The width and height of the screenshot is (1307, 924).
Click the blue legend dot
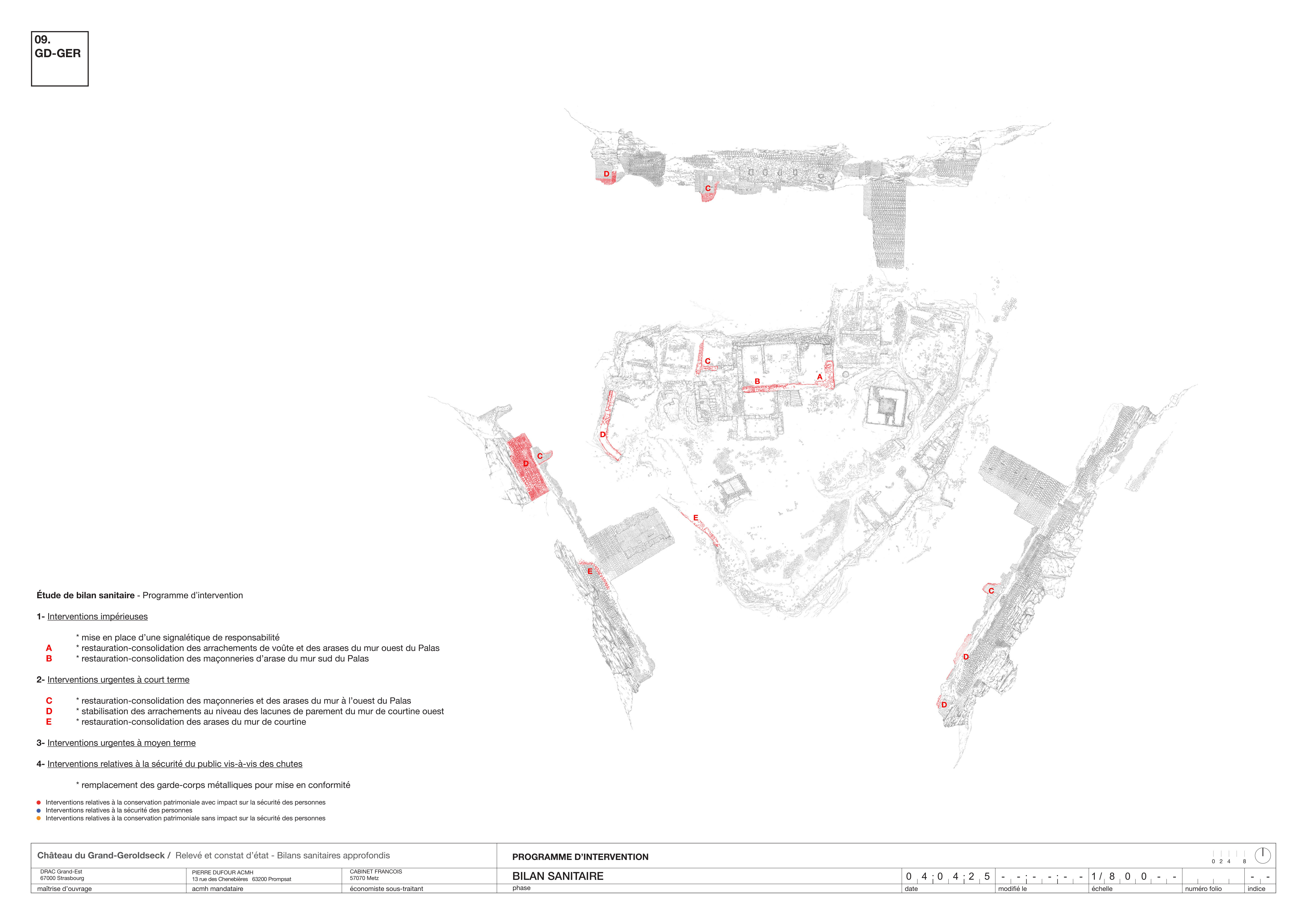39,811
